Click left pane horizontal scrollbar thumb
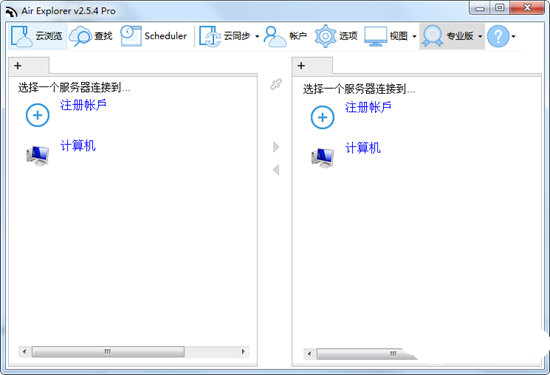The height and width of the screenshot is (375, 550). point(108,351)
